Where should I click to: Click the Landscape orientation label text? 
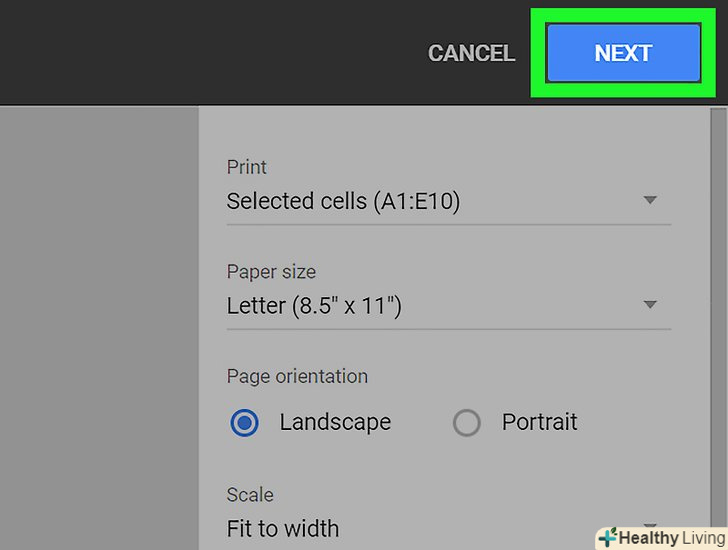(x=335, y=422)
